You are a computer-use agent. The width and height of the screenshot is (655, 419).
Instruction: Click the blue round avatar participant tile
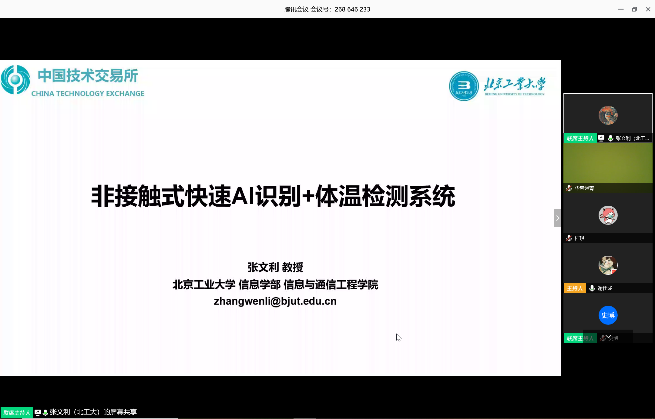point(607,314)
